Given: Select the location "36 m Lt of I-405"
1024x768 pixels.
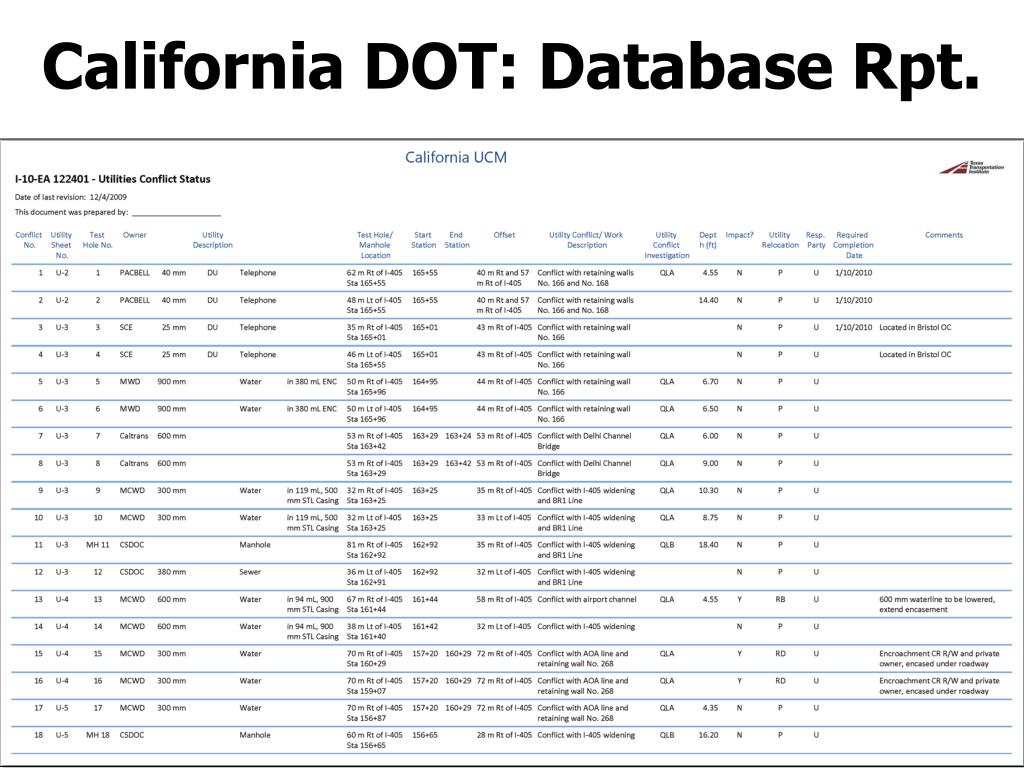Looking at the screenshot, I should [x=374, y=572].
